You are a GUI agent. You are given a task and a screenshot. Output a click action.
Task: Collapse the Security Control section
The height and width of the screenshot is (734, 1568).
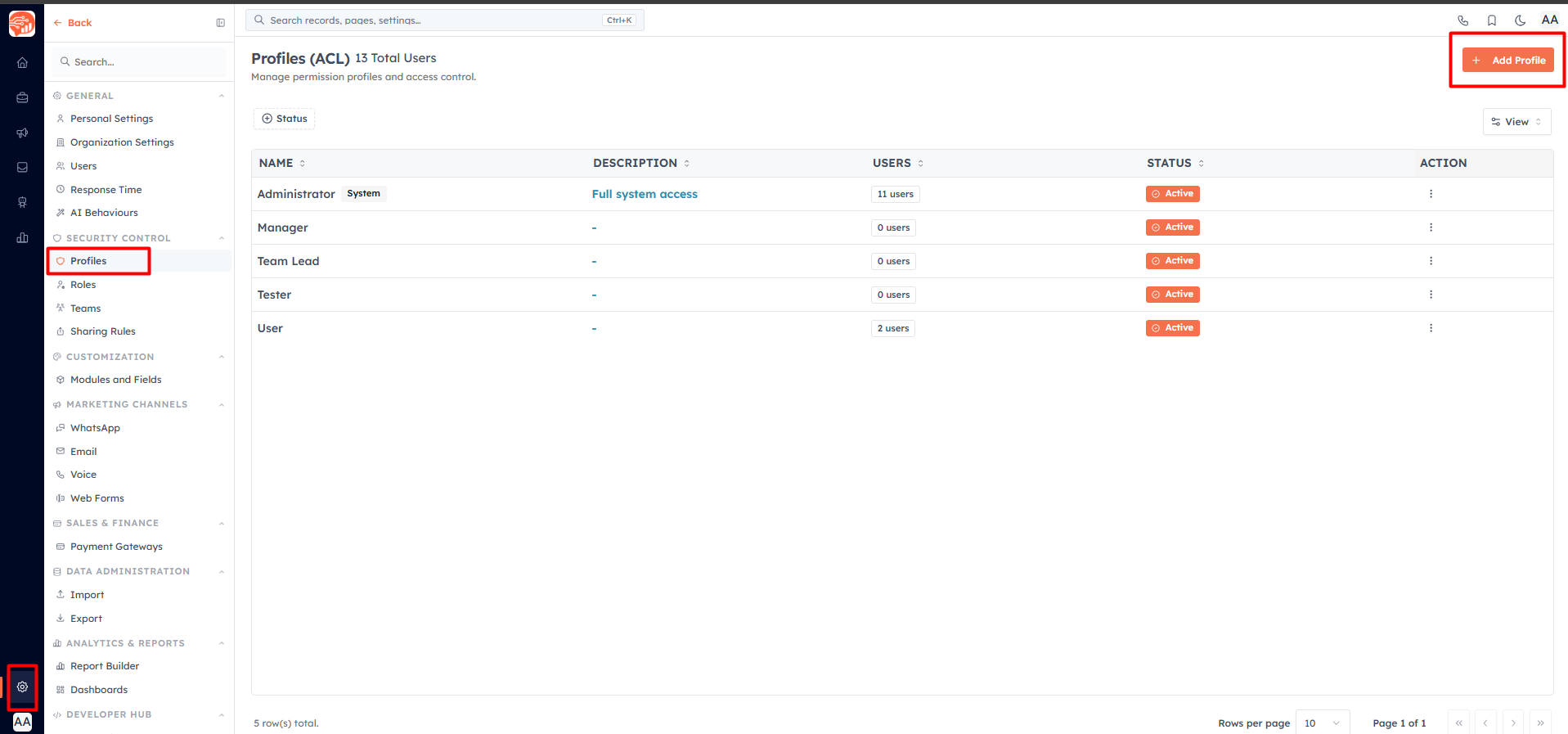click(222, 238)
